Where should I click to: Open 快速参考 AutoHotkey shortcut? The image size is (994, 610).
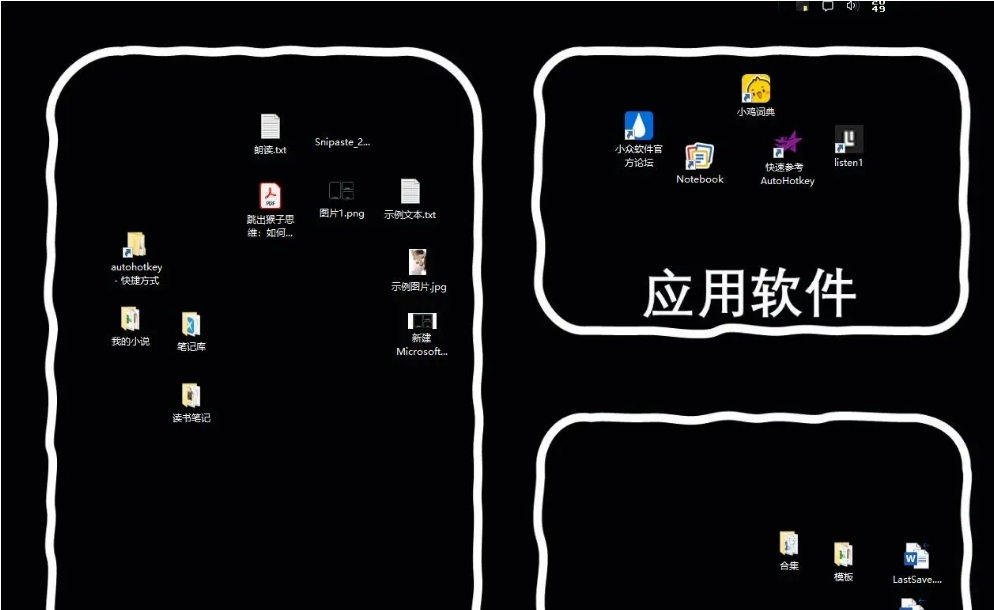pyautogui.click(x=786, y=144)
